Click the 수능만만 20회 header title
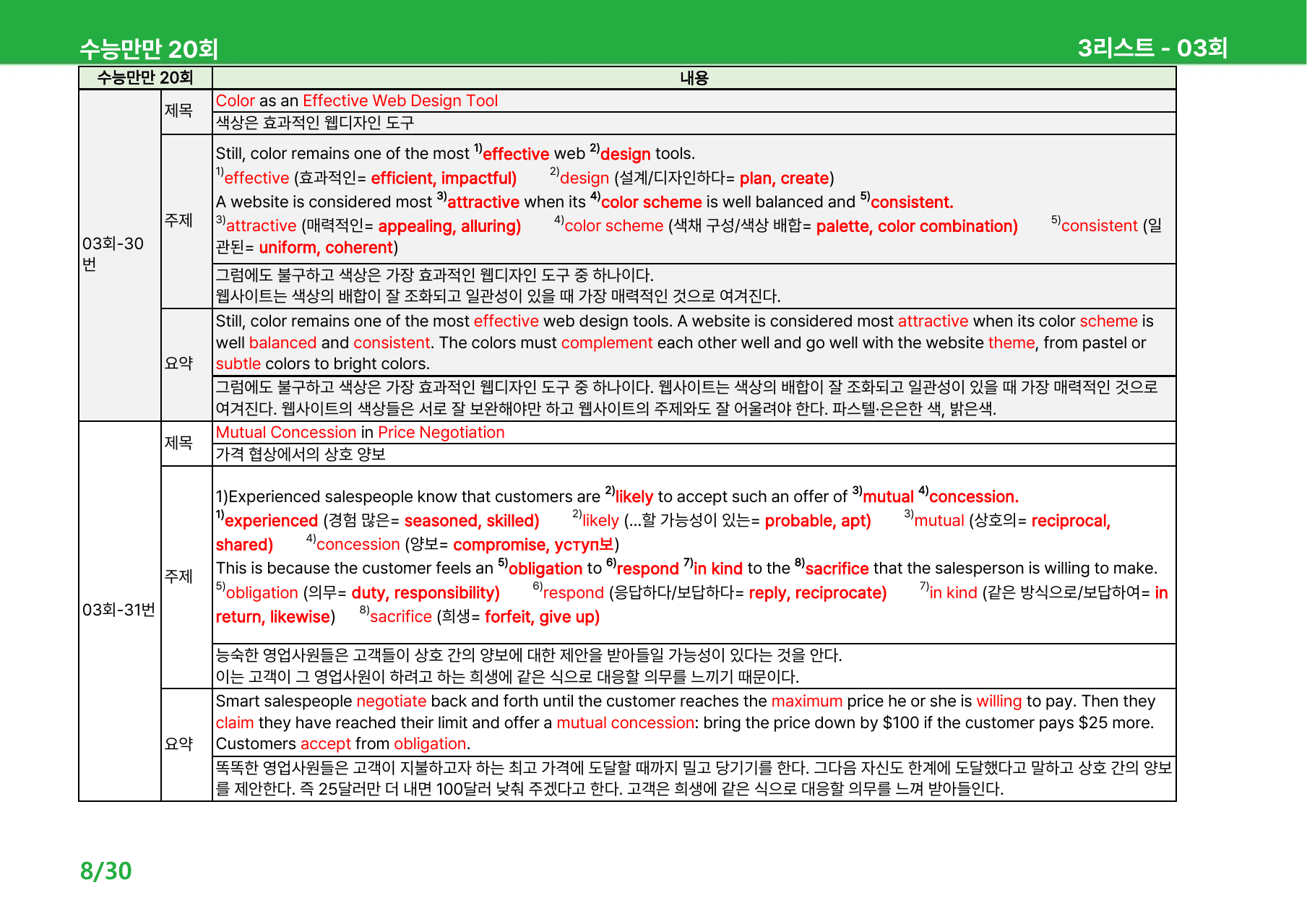 [x=149, y=49]
